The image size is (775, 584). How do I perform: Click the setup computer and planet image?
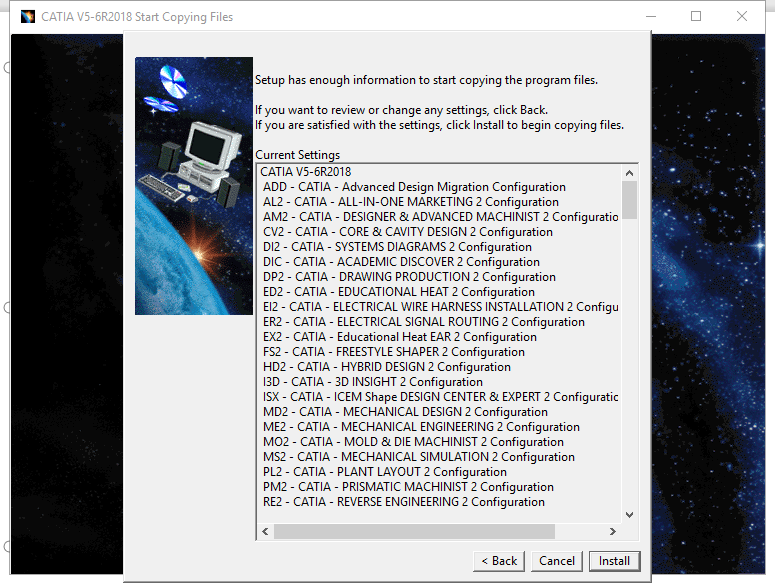coord(194,186)
